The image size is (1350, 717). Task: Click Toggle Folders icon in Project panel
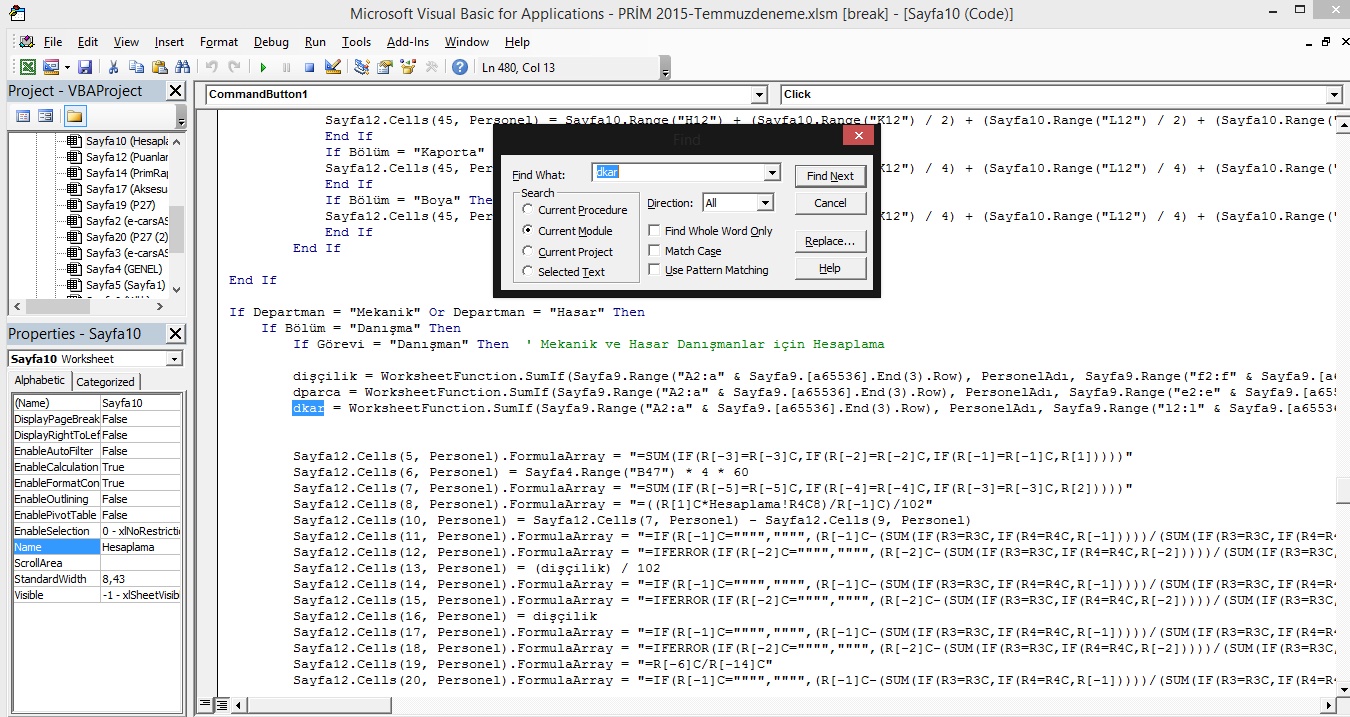point(75,116)
